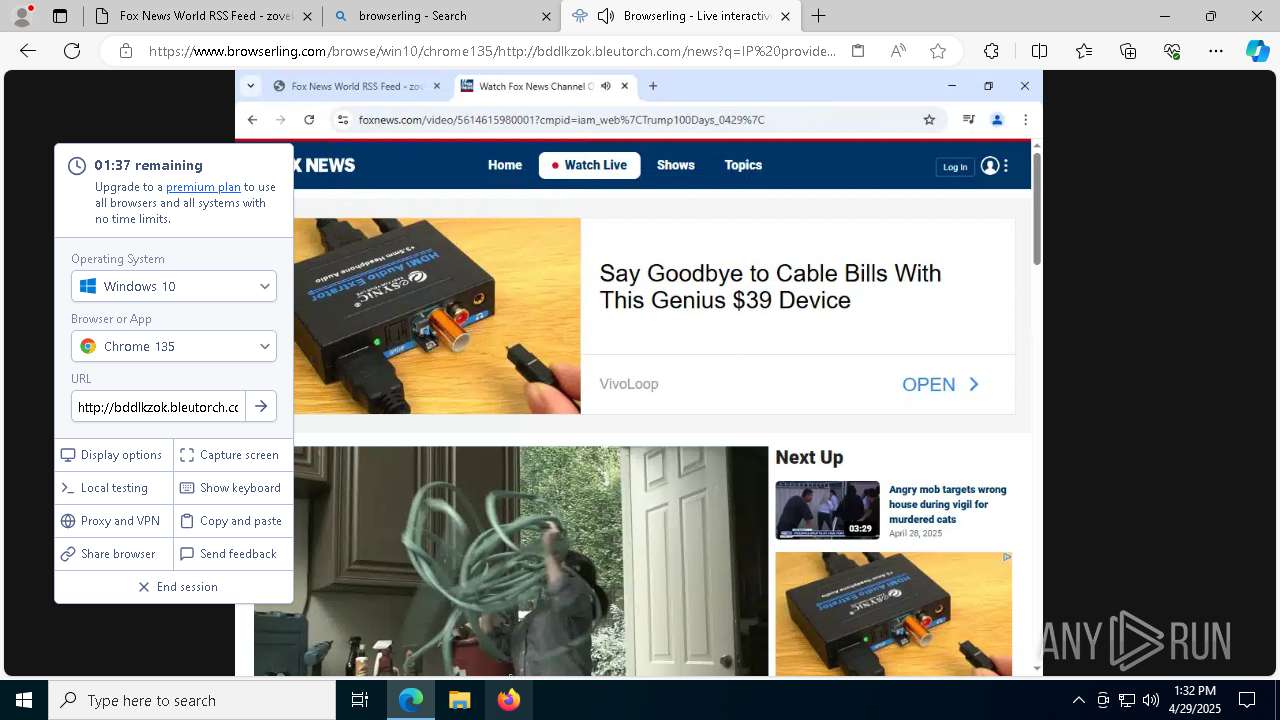
Task: Open Local testing
Action: click(x=114, y=488)
